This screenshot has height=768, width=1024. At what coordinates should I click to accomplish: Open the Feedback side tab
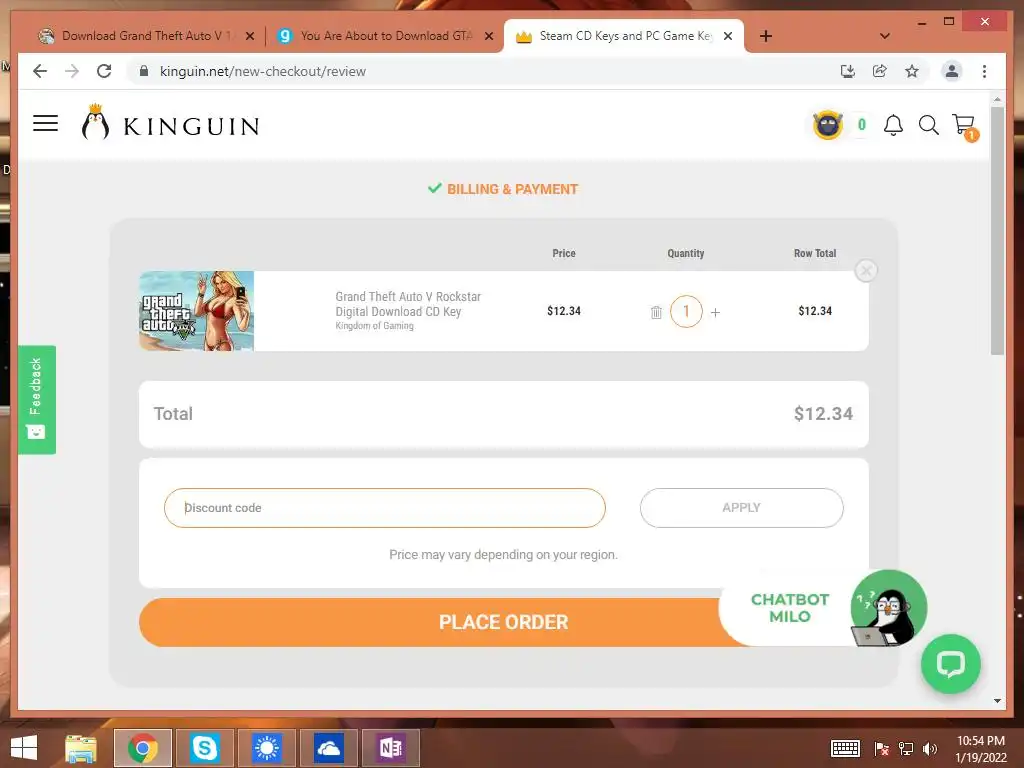tap(37, 400)
